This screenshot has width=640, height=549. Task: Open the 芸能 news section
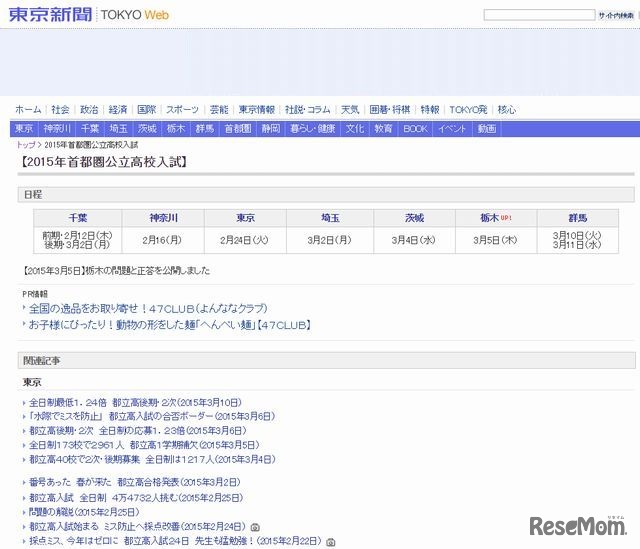(x=219, y=109)
